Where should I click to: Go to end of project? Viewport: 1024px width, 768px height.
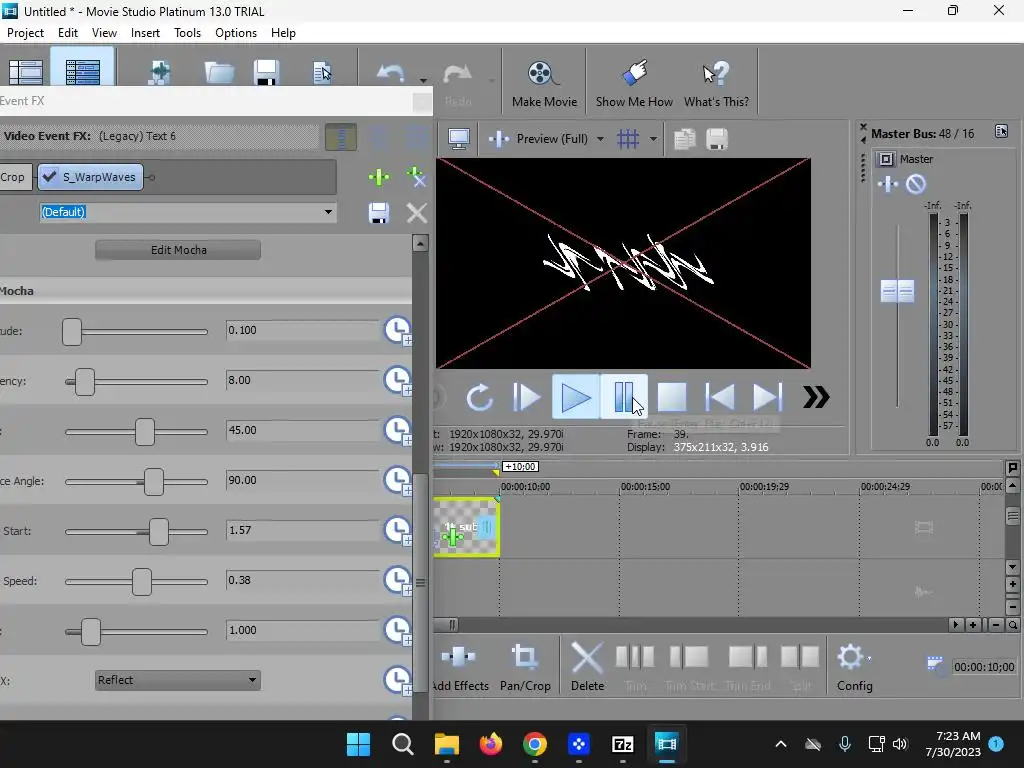click(x=767, y=397)
